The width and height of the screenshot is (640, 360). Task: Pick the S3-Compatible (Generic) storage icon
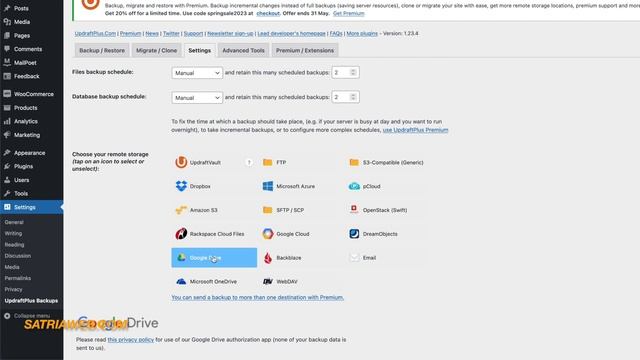[354, 162]
